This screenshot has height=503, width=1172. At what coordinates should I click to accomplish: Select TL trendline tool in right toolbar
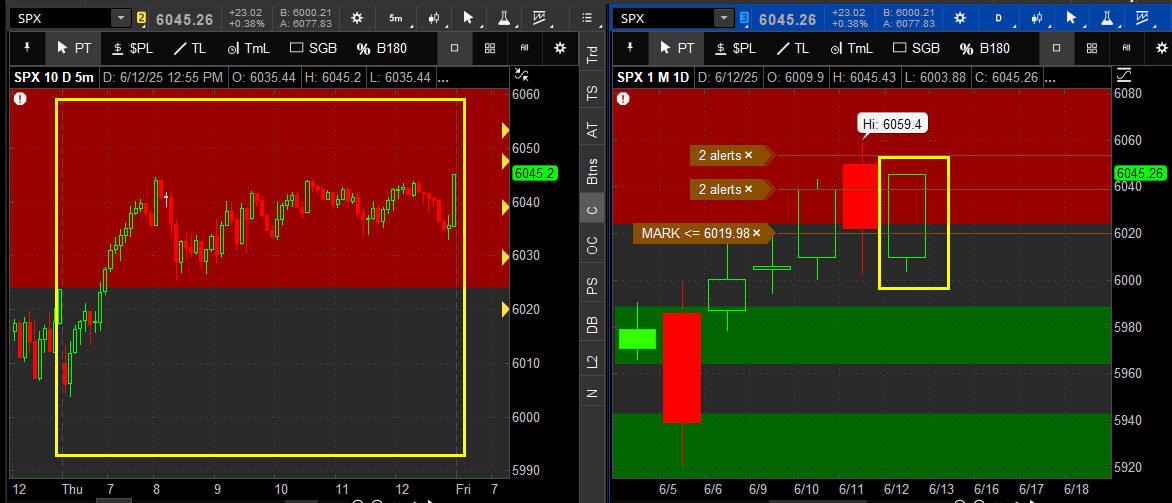coord(792,48)
